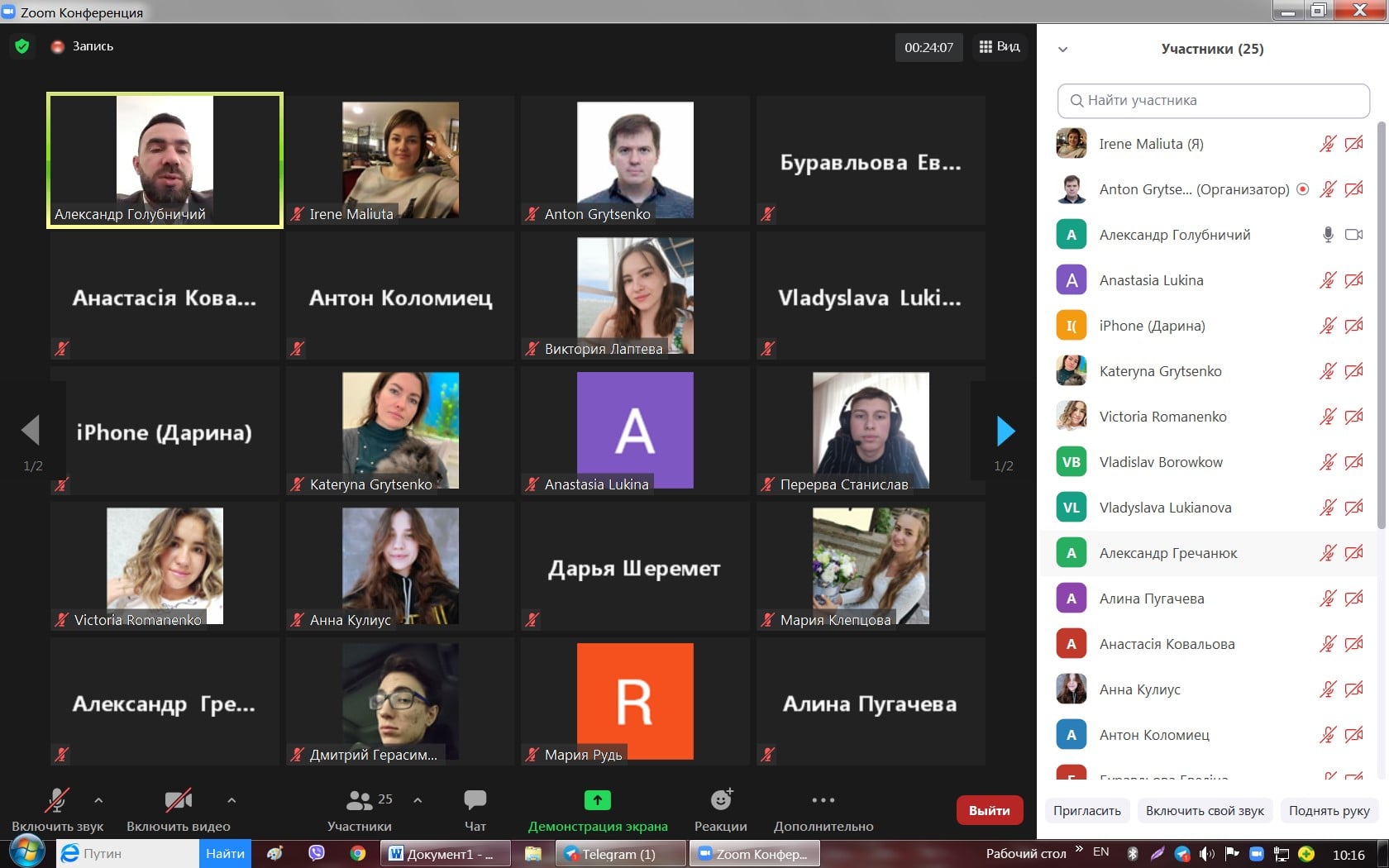Expand video options arrow beside Включить видео

pyautogui.click(x=231, y=800)
